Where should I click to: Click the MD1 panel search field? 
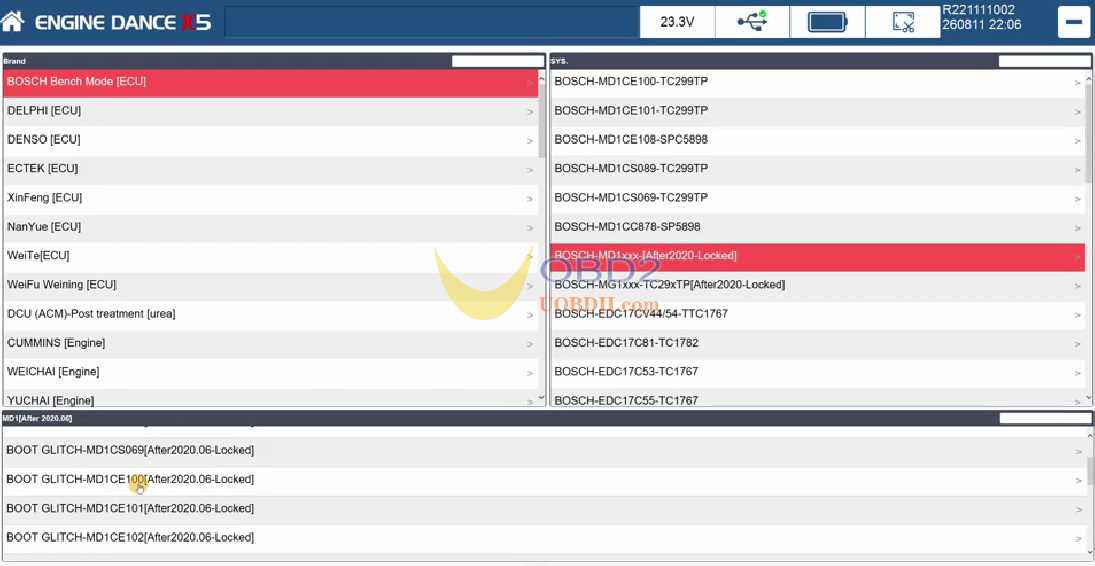[x=1045, y=419]
